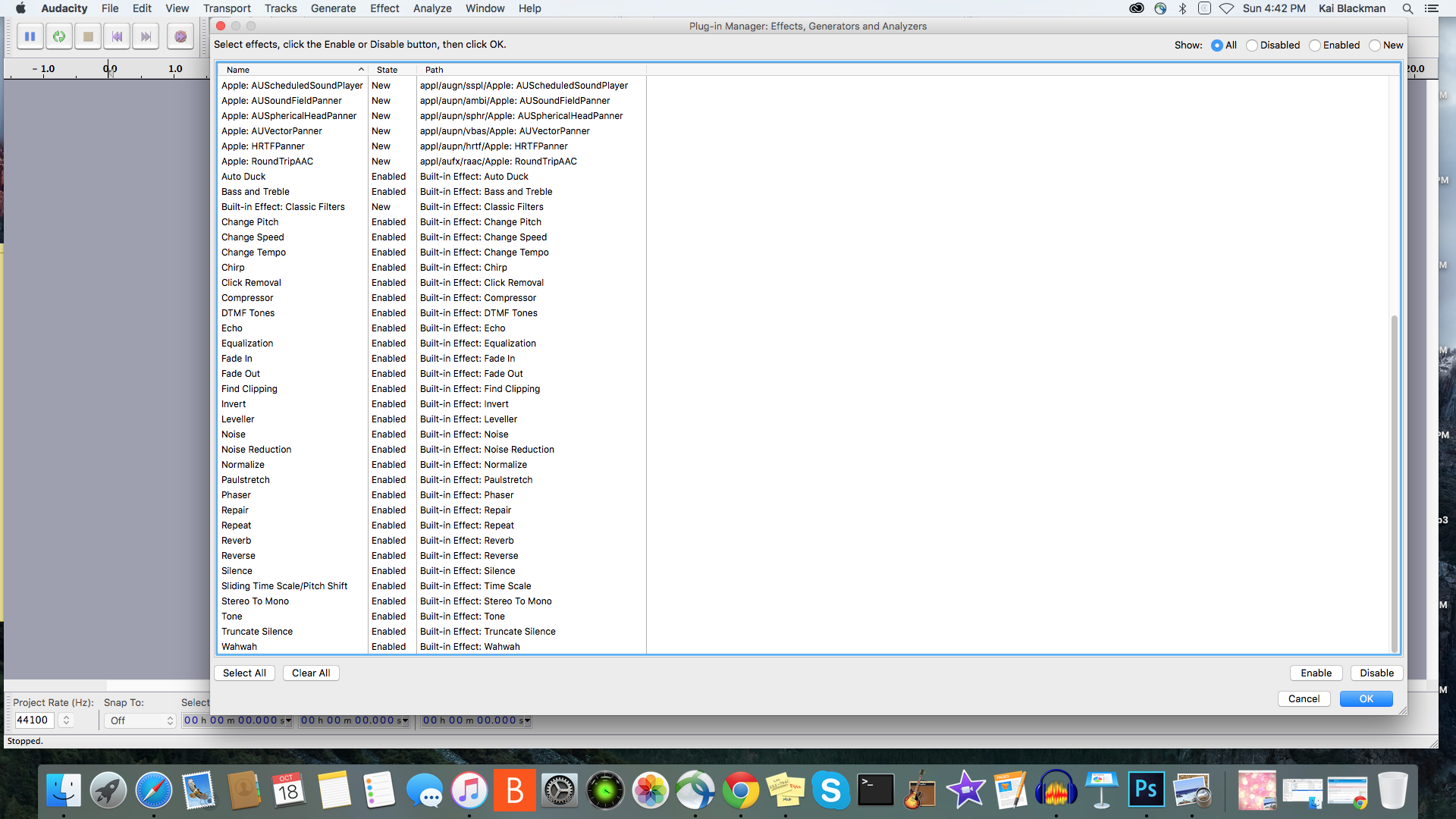Select the All show filter

click(1216, 45)
